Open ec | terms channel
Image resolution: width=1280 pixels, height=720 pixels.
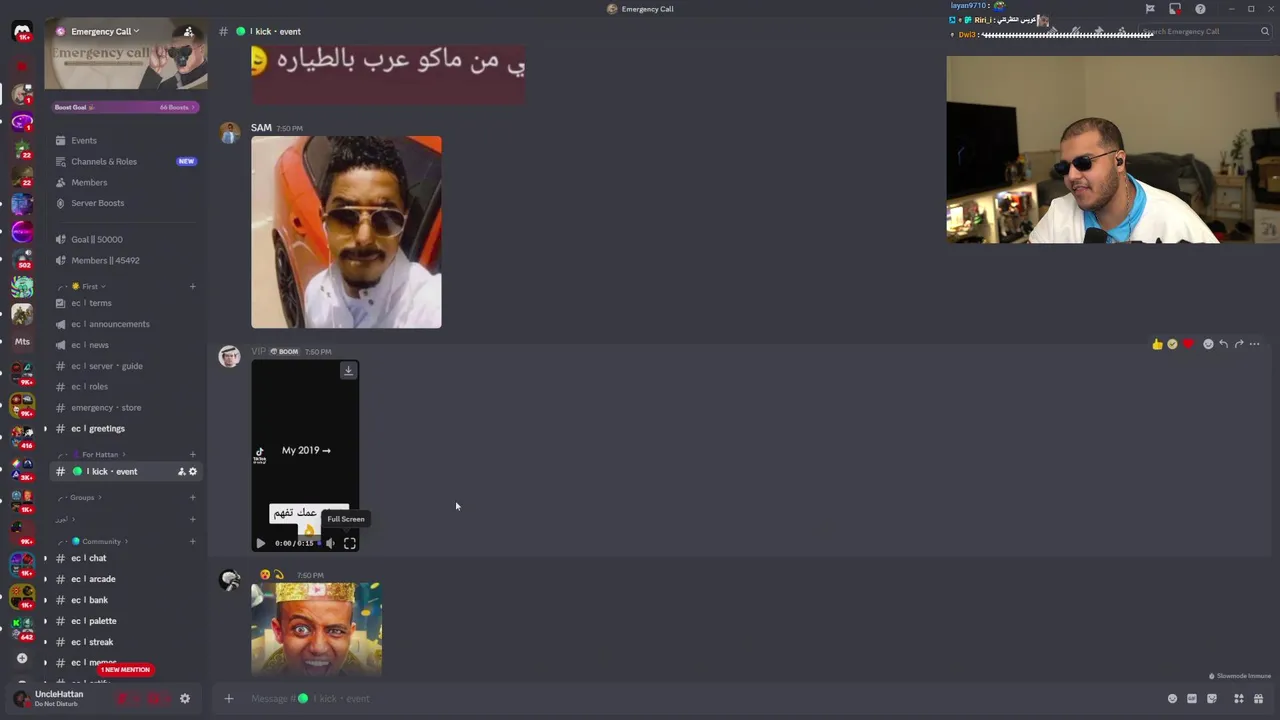[126, 303]
